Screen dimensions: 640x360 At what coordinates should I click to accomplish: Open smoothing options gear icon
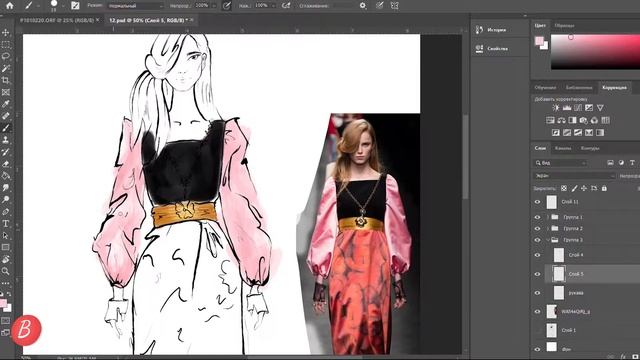[x=362, y=6]
